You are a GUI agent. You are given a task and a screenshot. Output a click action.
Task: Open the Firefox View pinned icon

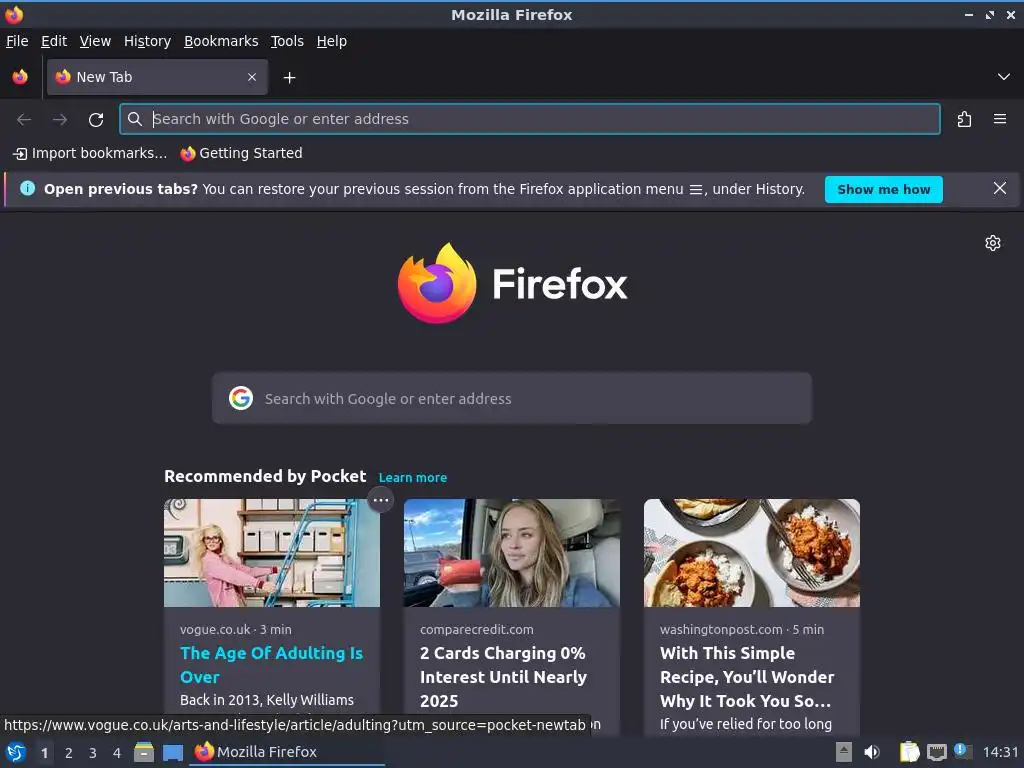[x=20, y=77]
